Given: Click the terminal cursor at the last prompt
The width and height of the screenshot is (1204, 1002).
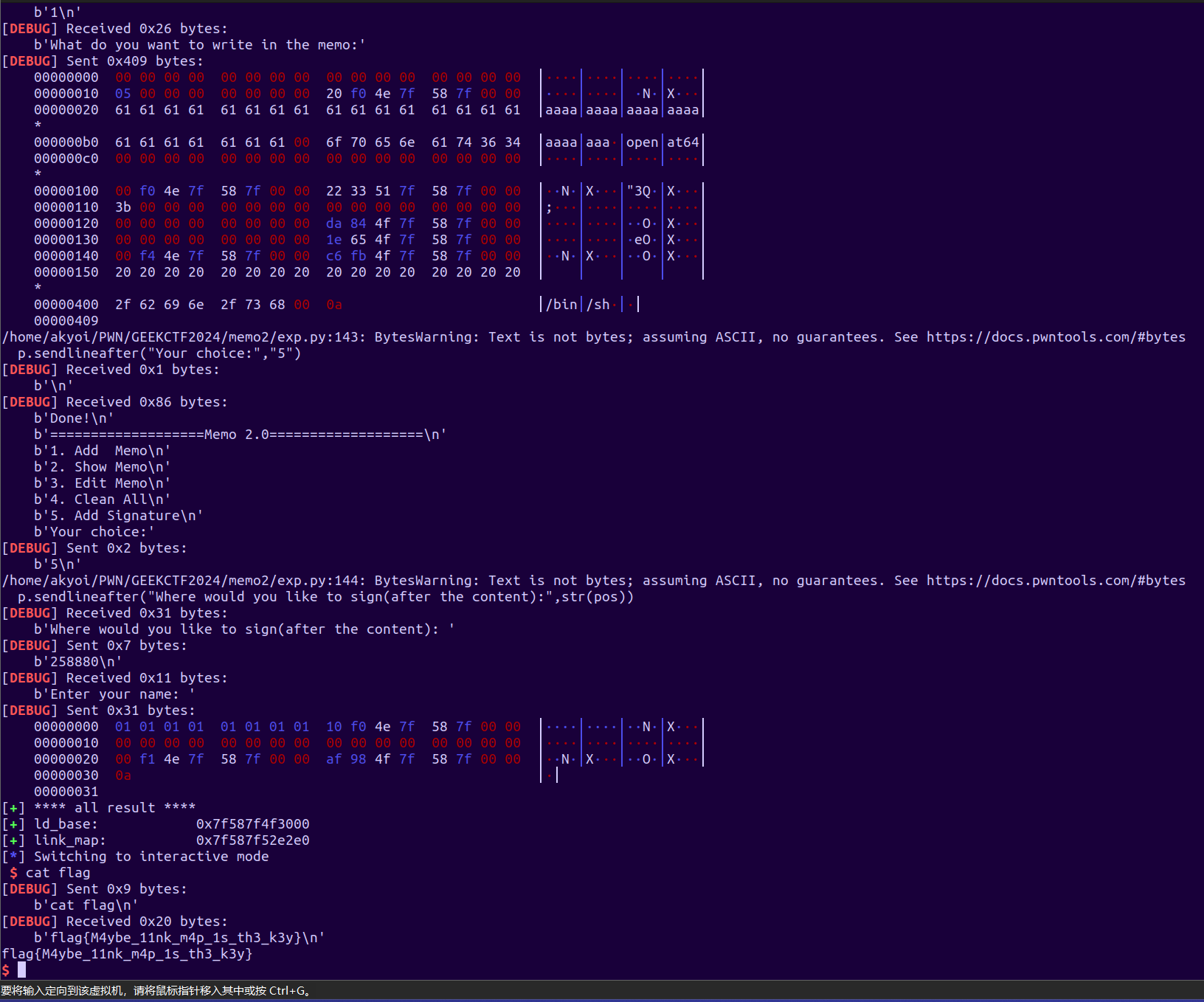Looking at the screenshot, I should (x=22, y=970).
